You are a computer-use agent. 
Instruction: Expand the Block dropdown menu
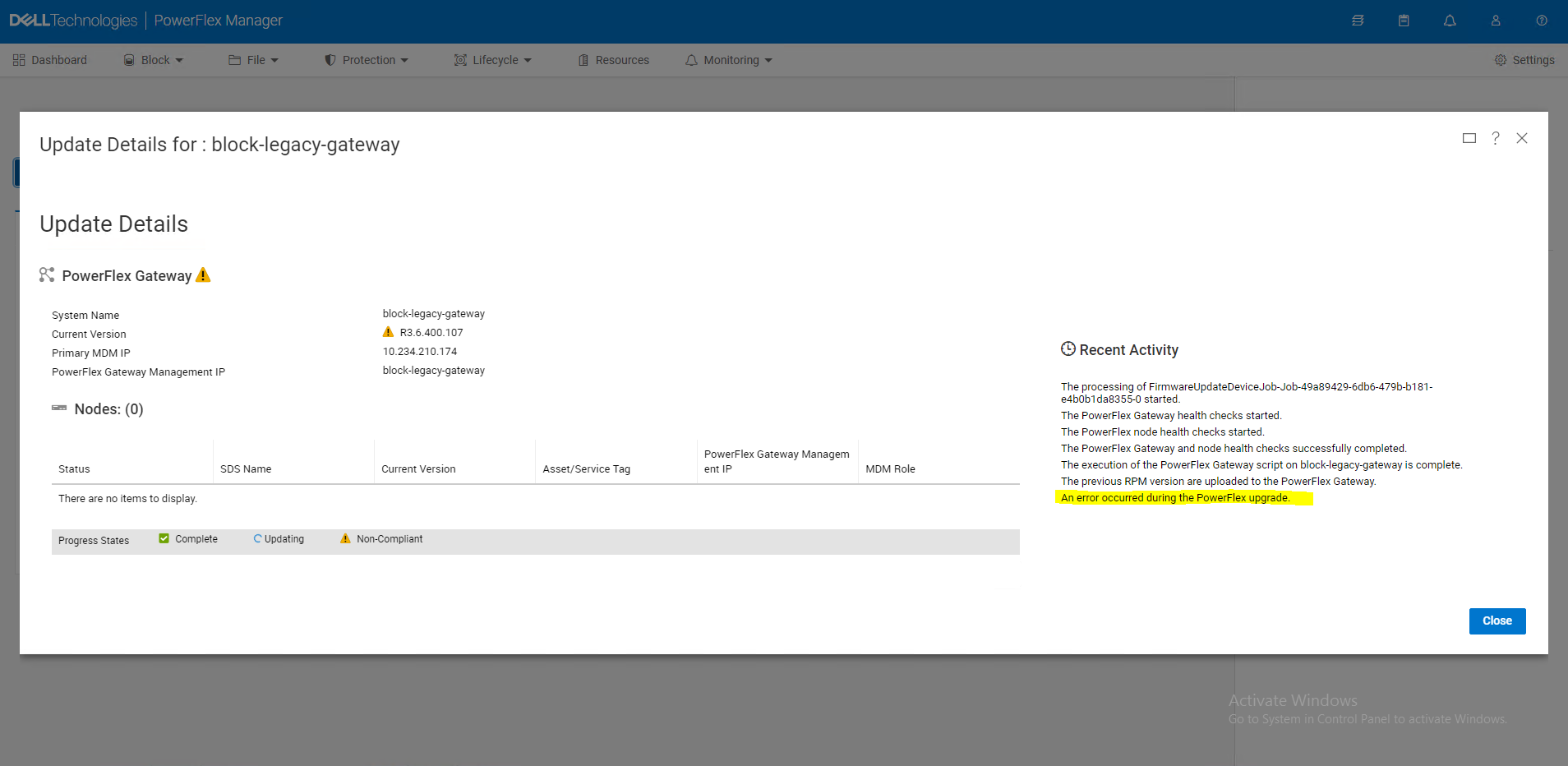click(153, 59)
